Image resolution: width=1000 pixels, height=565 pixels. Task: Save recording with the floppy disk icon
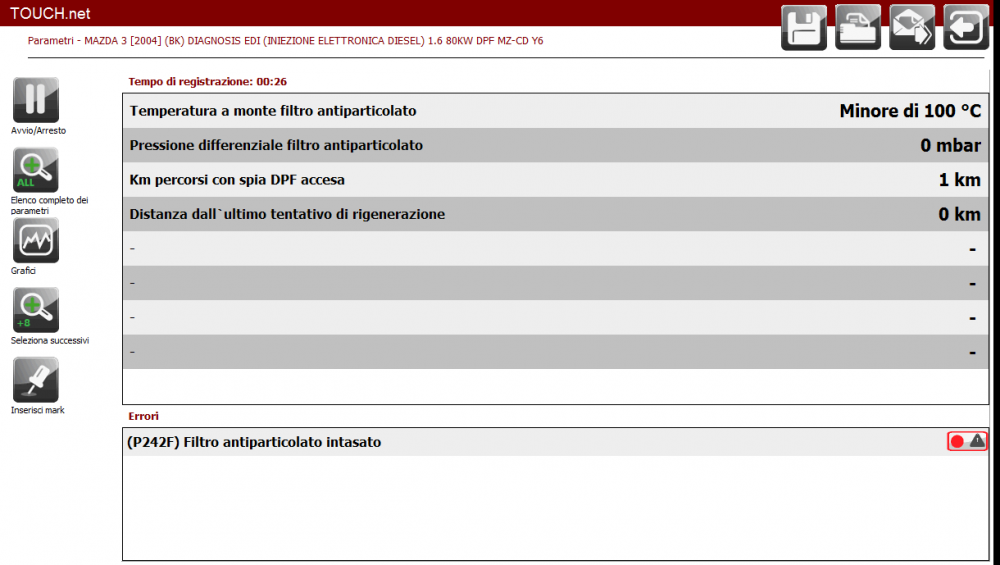pyautogui.click(x=804, y=27)
